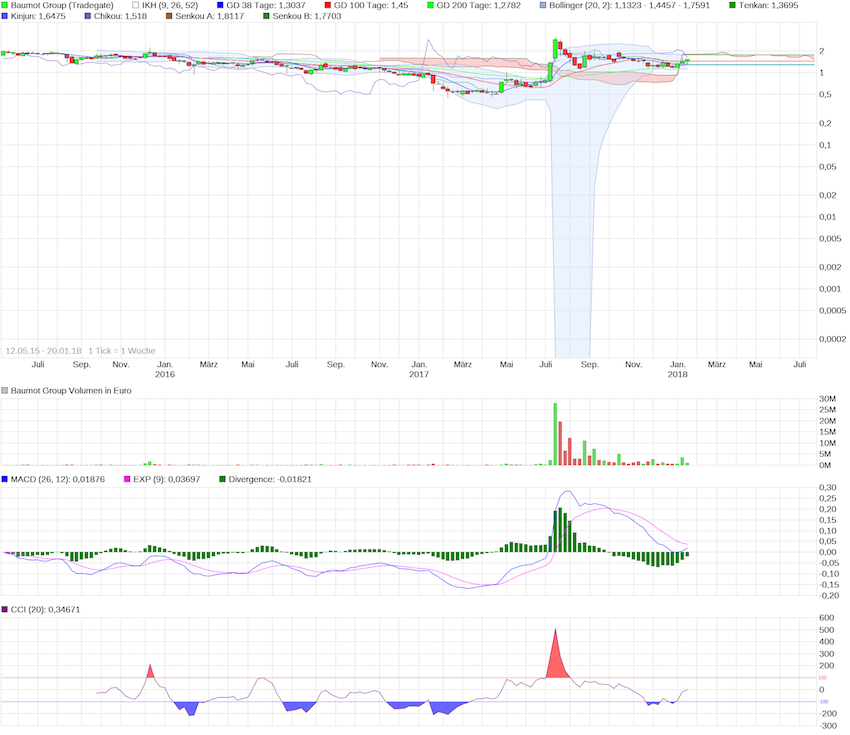This screenshot has width=850, height=735.
Task: Click the 'CCI (20): 0,34671' label
Action: click(46, 610)
